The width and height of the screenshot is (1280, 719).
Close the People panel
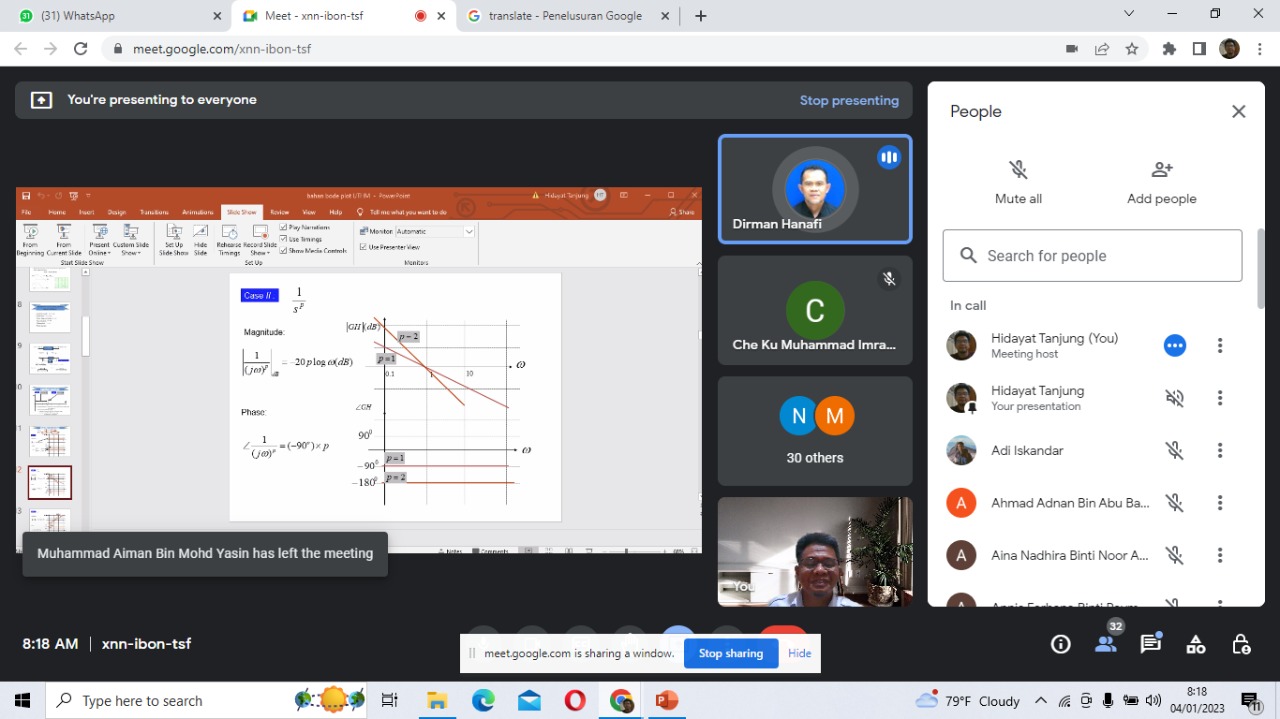1238,112
